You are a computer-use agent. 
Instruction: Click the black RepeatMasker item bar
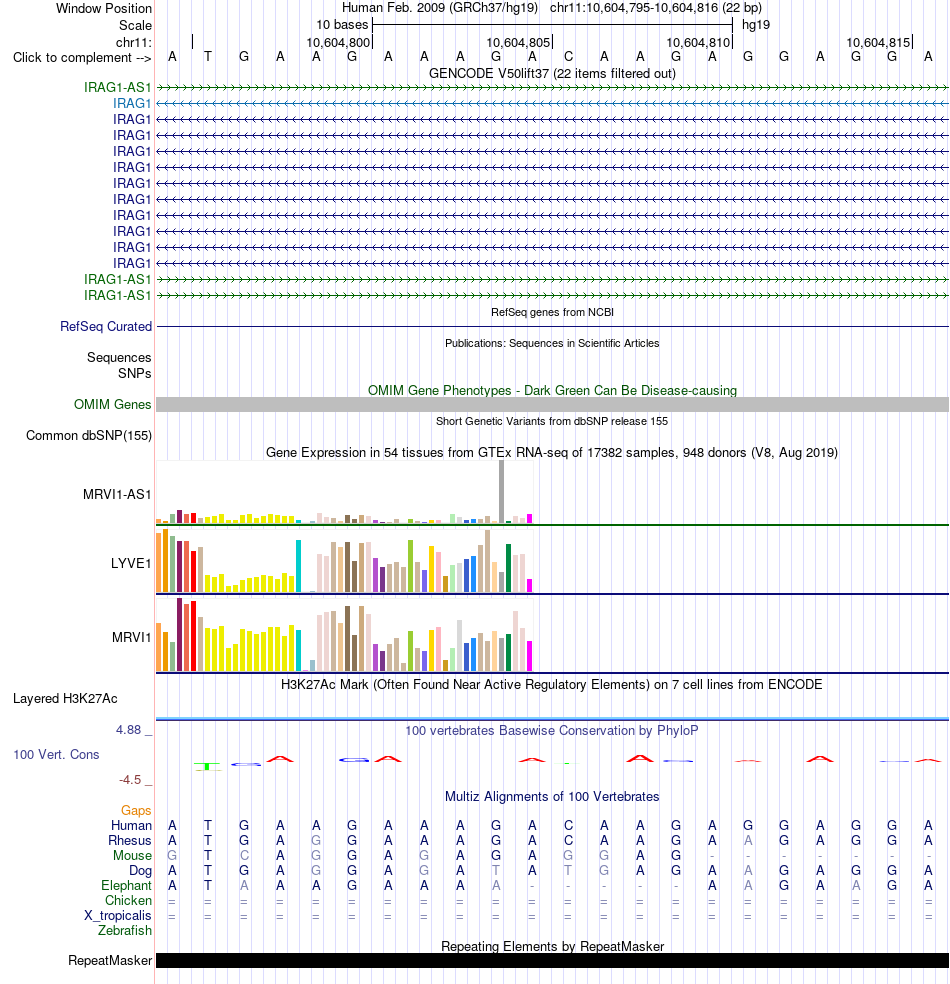coord(552,961)
